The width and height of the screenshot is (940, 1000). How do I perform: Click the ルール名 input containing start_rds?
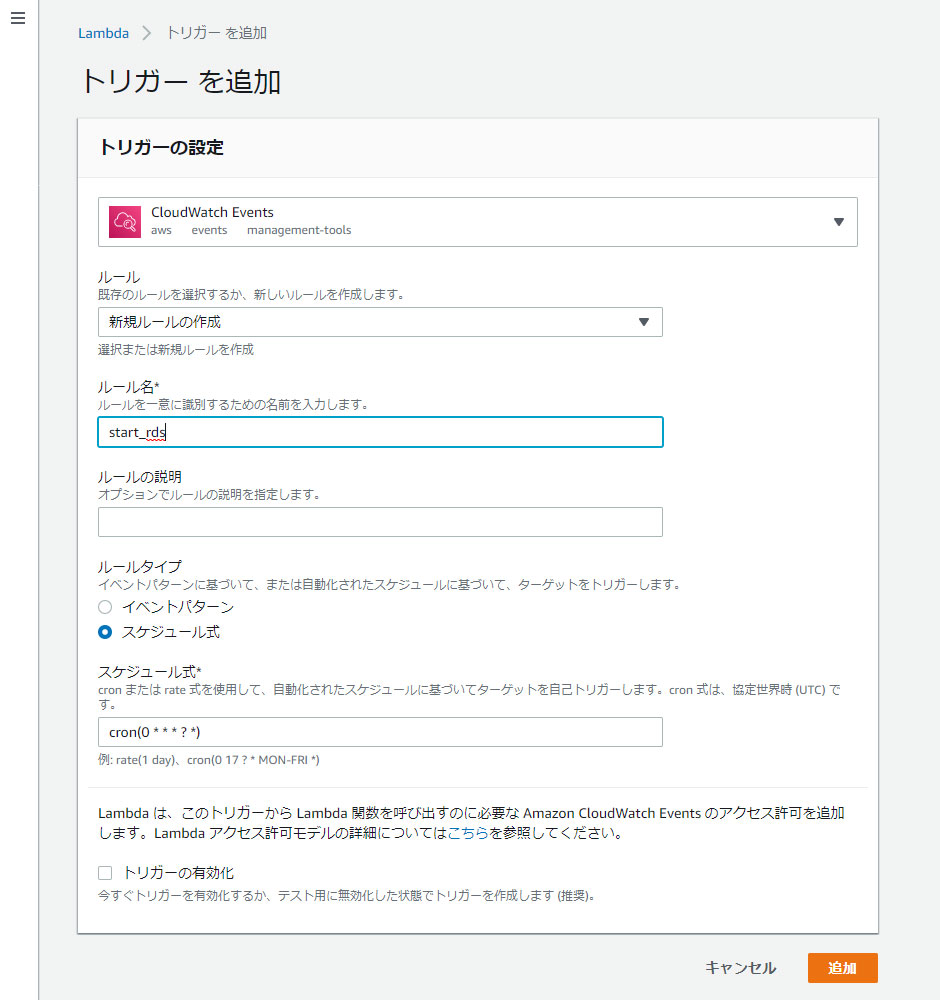coord(380,432)
